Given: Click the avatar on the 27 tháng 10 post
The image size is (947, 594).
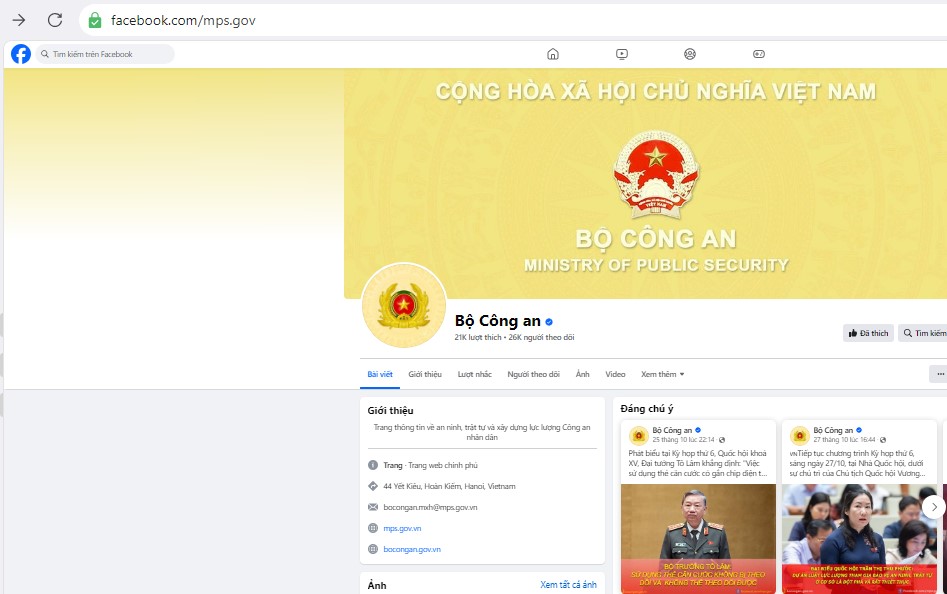Looking at the screenshot, I should 800,435.
